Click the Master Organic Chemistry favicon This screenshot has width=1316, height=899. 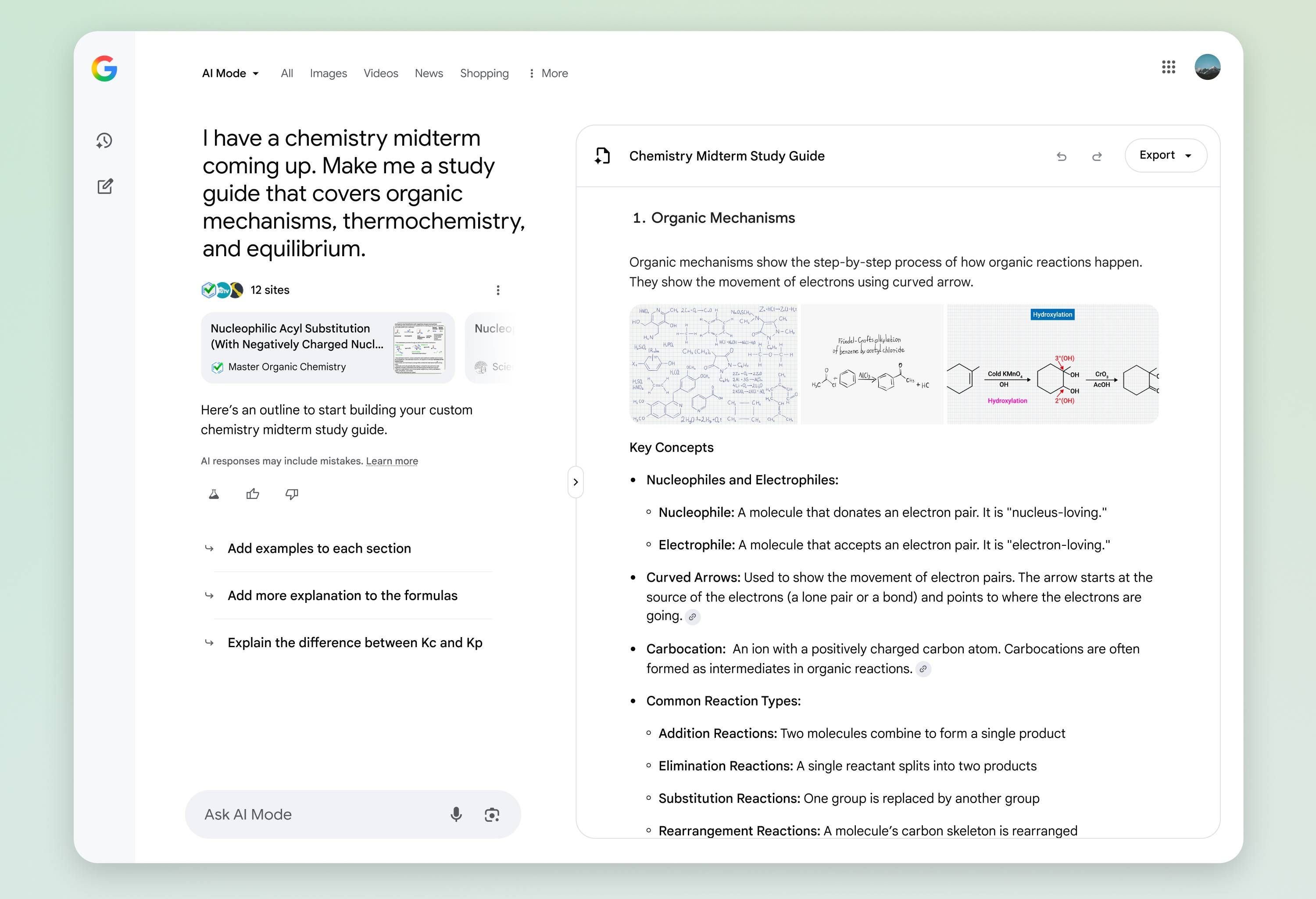coord(217,367)
